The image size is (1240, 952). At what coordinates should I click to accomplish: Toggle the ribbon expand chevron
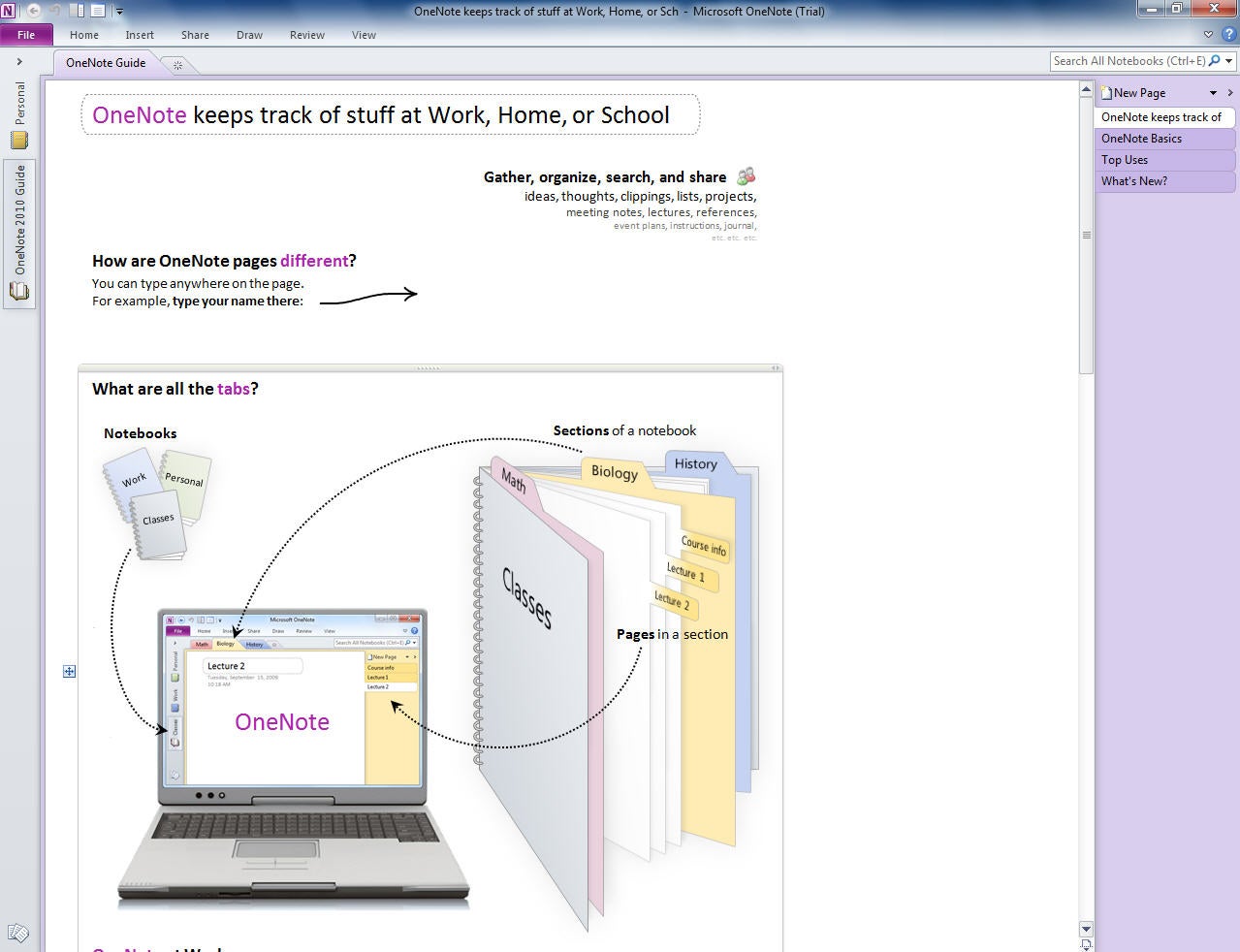[1208, 34]
